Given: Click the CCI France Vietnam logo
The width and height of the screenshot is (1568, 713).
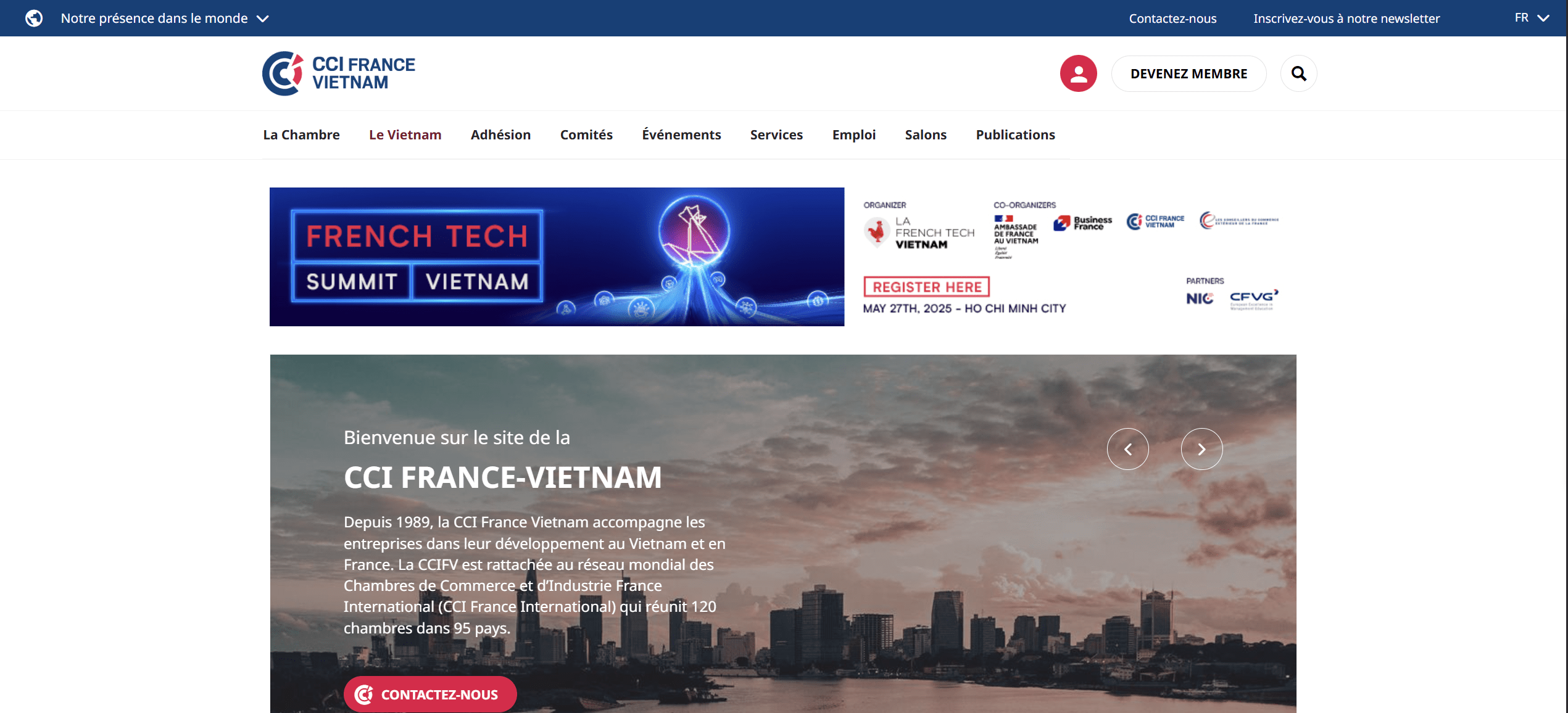Looking at the screenshot, I should [x=339, y=73].
